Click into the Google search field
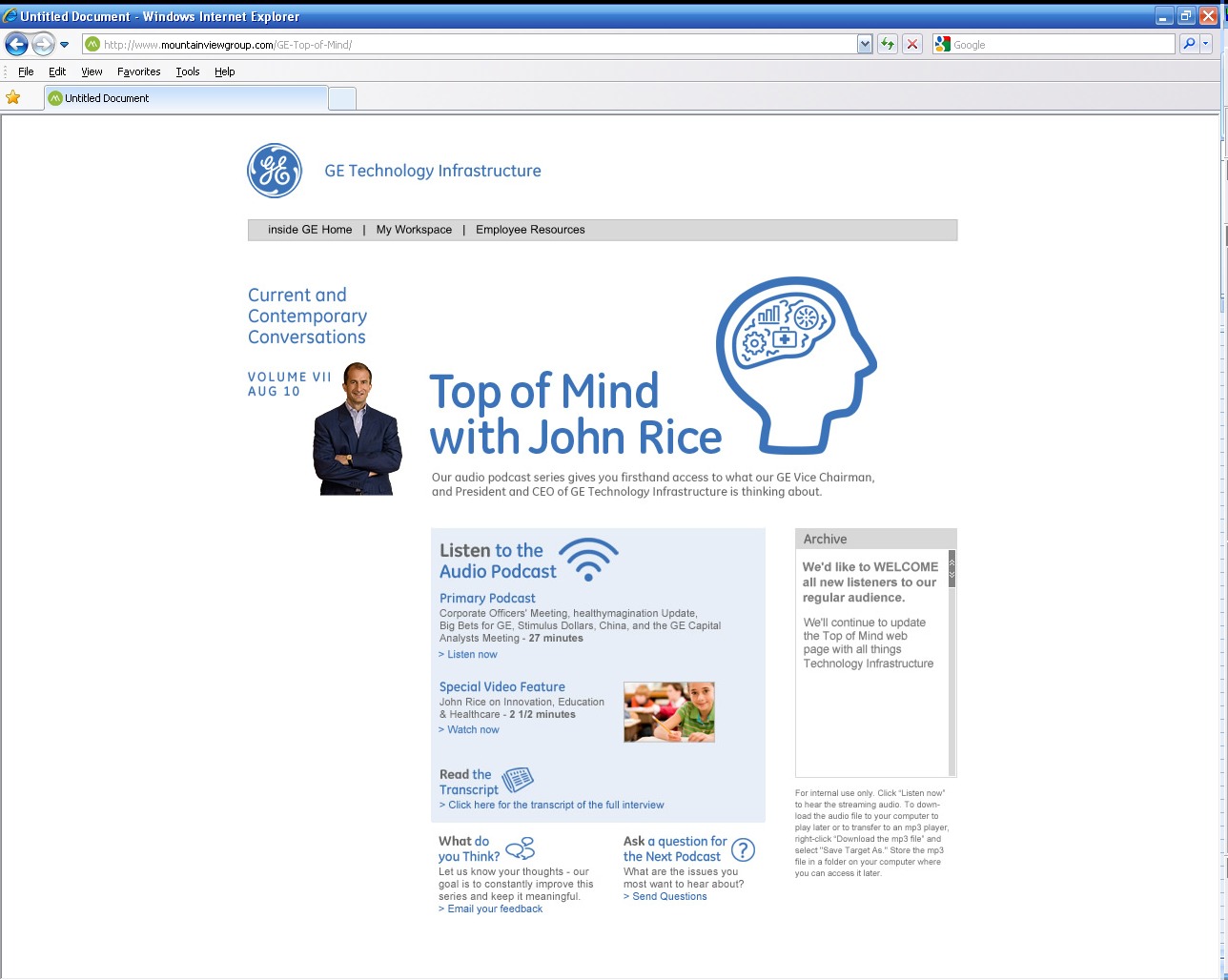 pyautogui.click(x=1060, y=44)
